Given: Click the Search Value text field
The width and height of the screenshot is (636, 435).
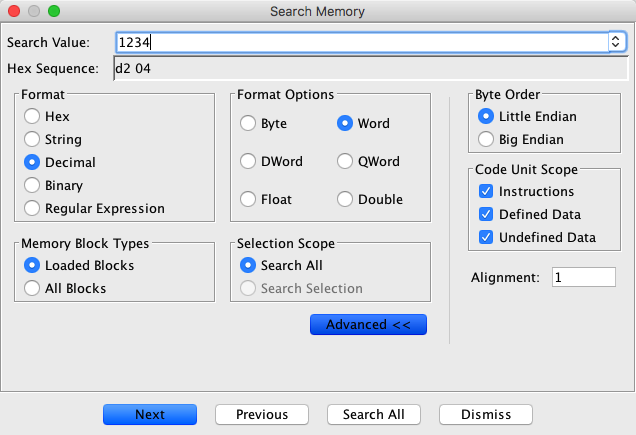Looking at the screenshot, I should pos(360,42).
